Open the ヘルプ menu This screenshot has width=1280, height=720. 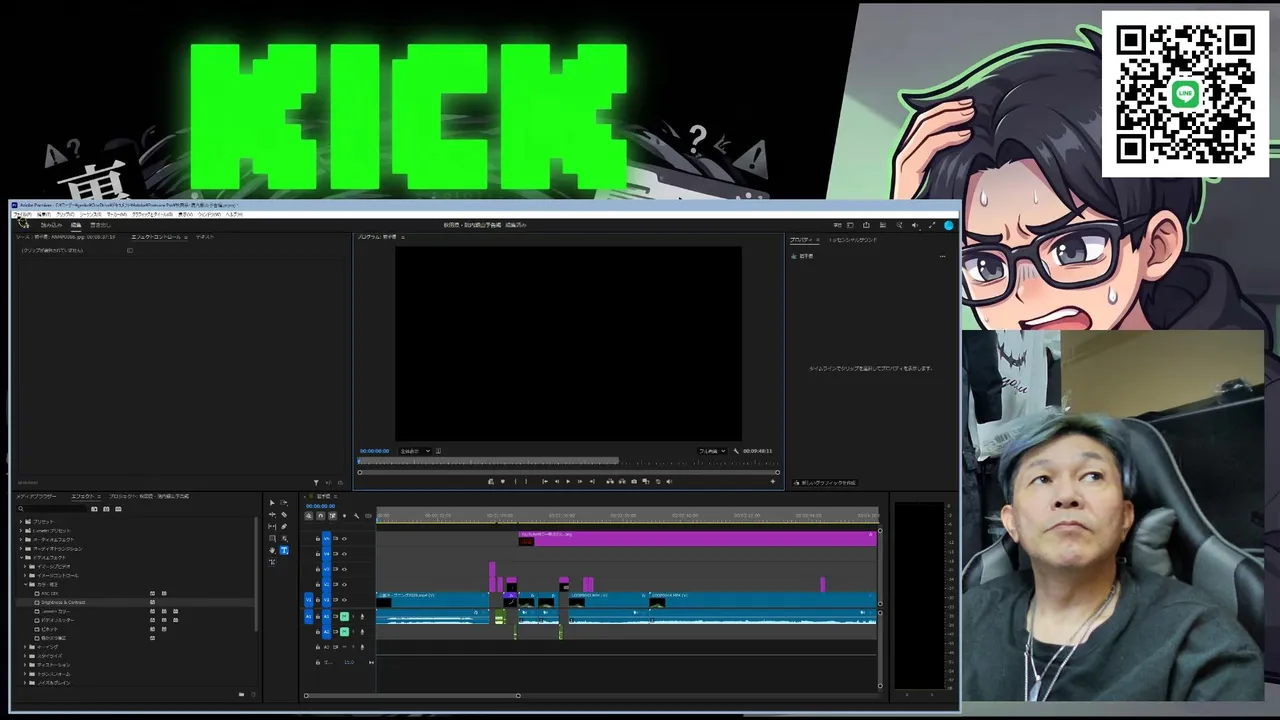click(234, 214)
